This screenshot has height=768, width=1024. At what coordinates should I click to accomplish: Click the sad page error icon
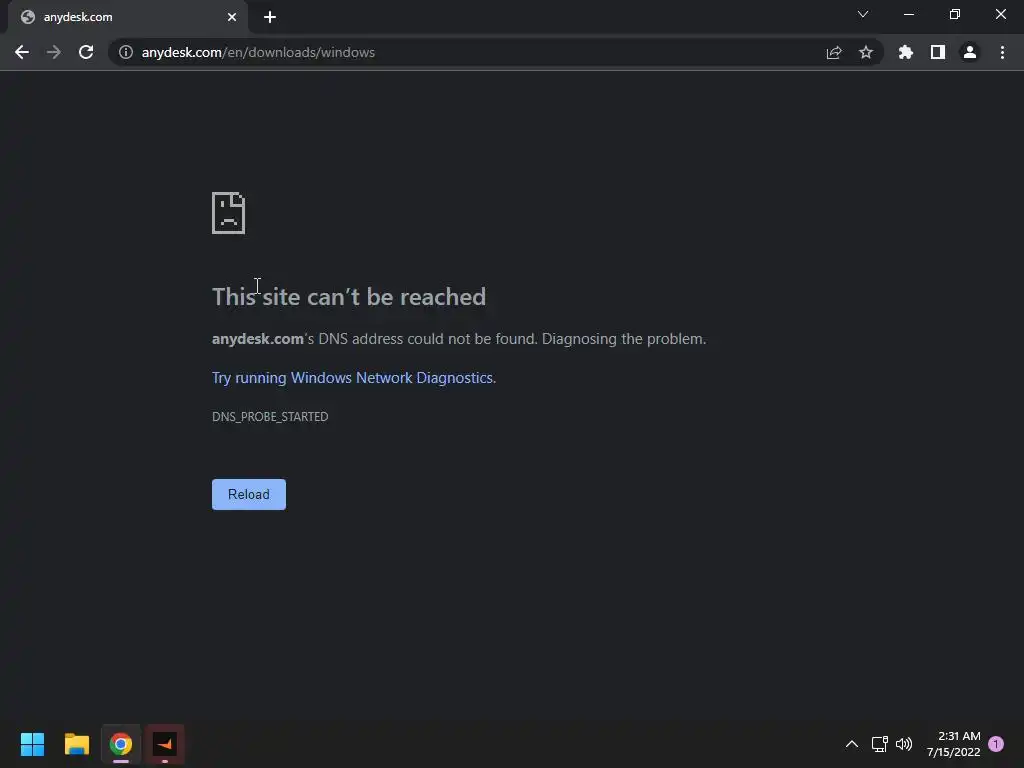pyautogui.click(x=229, y=213)
